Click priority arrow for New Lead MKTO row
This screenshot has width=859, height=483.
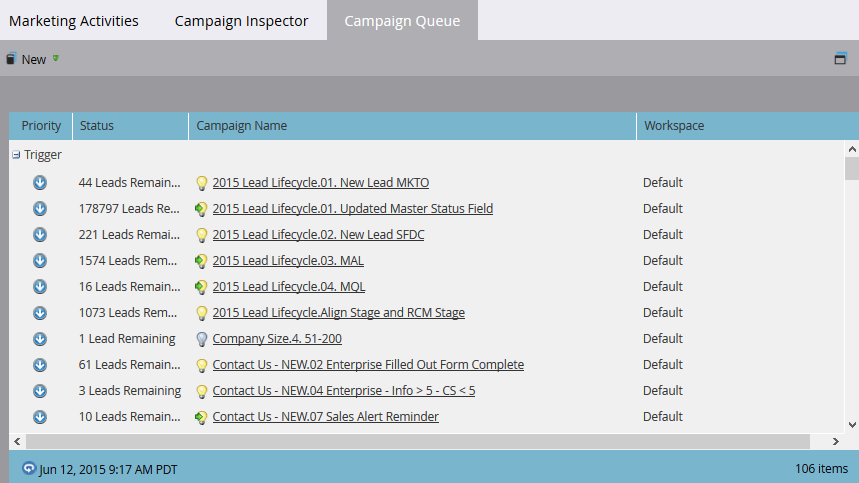pos(39,182)
